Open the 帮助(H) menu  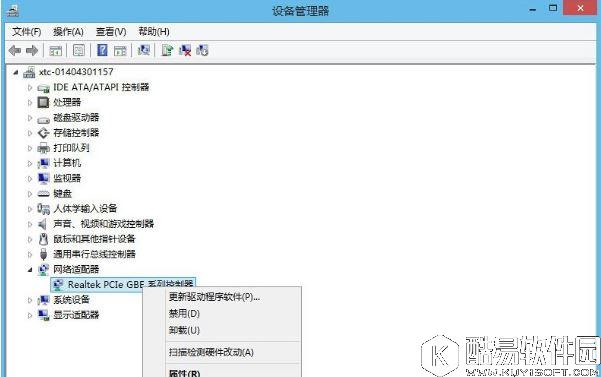coord(154,31)
